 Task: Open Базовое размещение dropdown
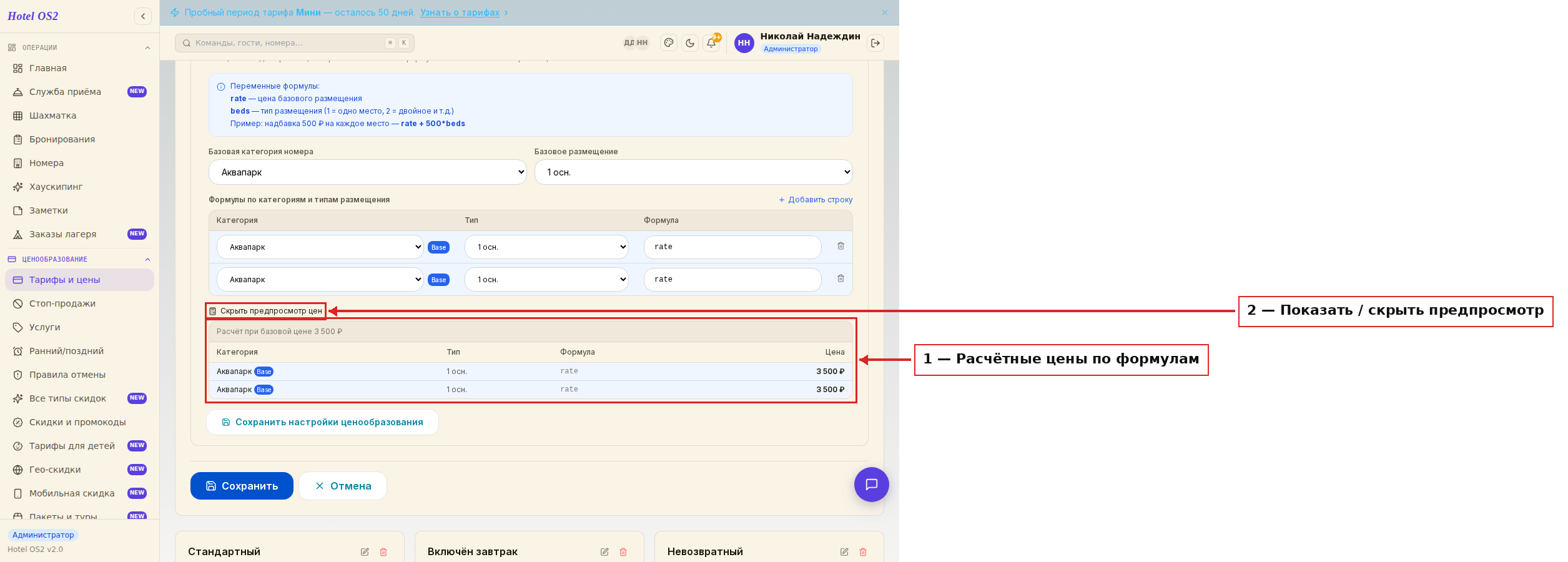tap(694, 172)
